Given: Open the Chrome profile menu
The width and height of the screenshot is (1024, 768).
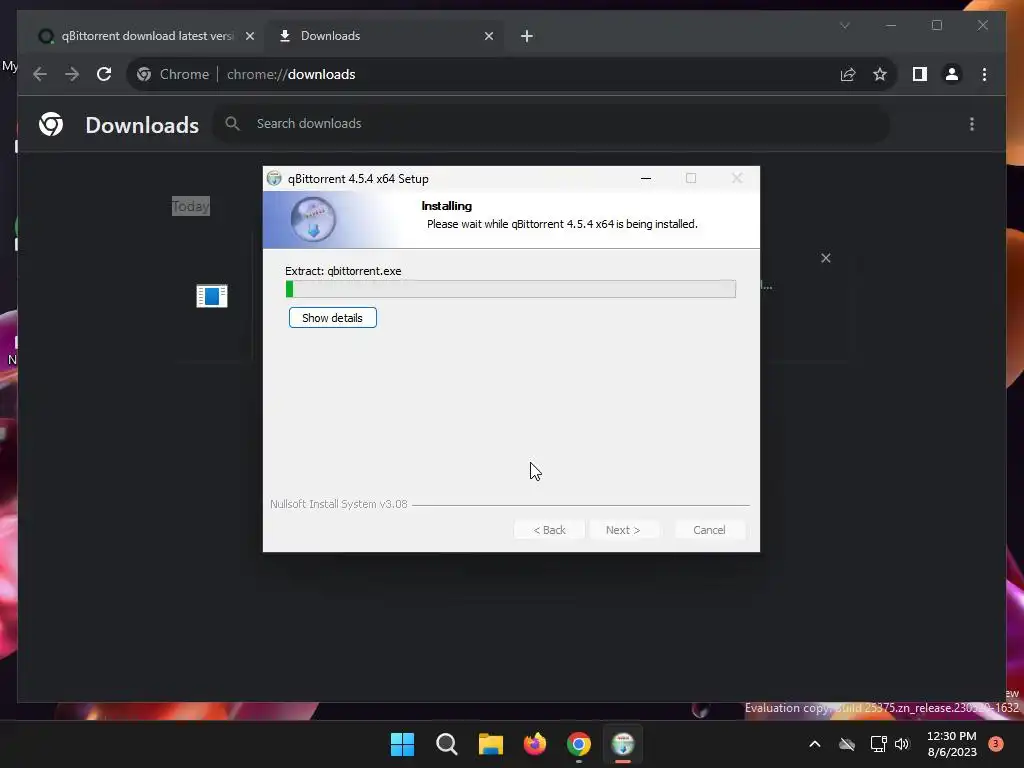Looking at the screenshot, I should [x=952, y=74].
